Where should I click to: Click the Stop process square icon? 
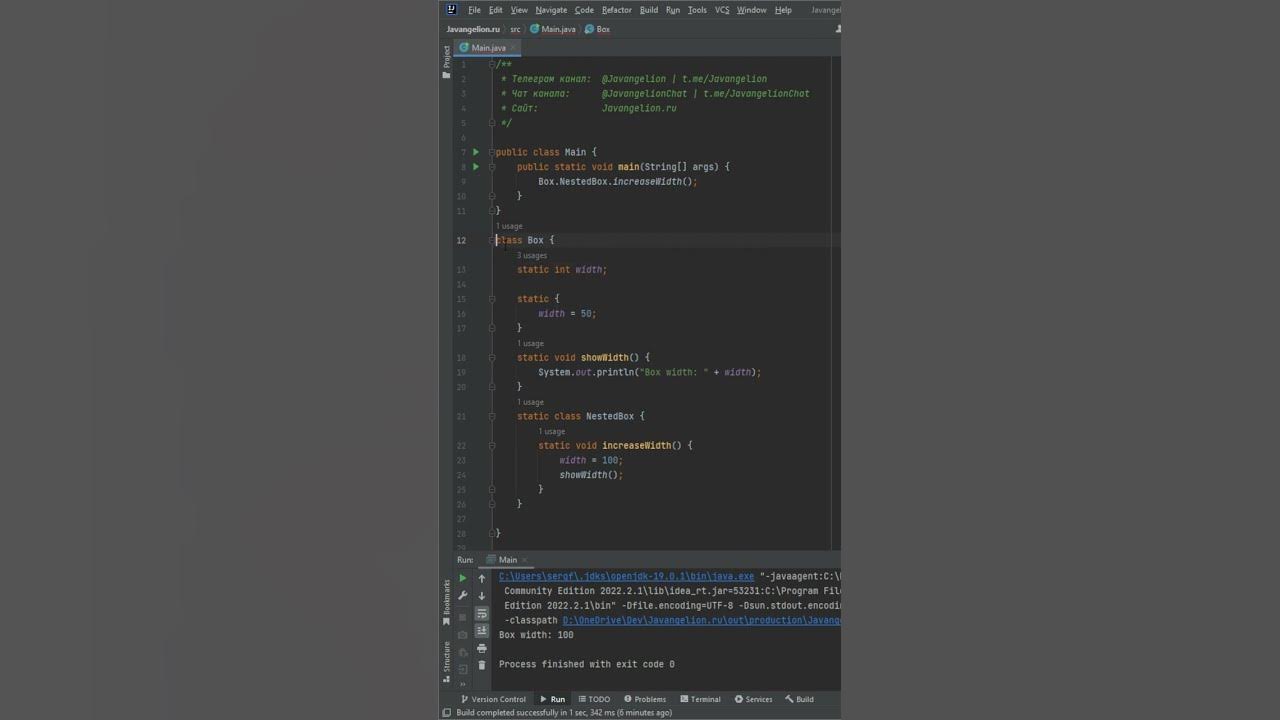(462, 616)
